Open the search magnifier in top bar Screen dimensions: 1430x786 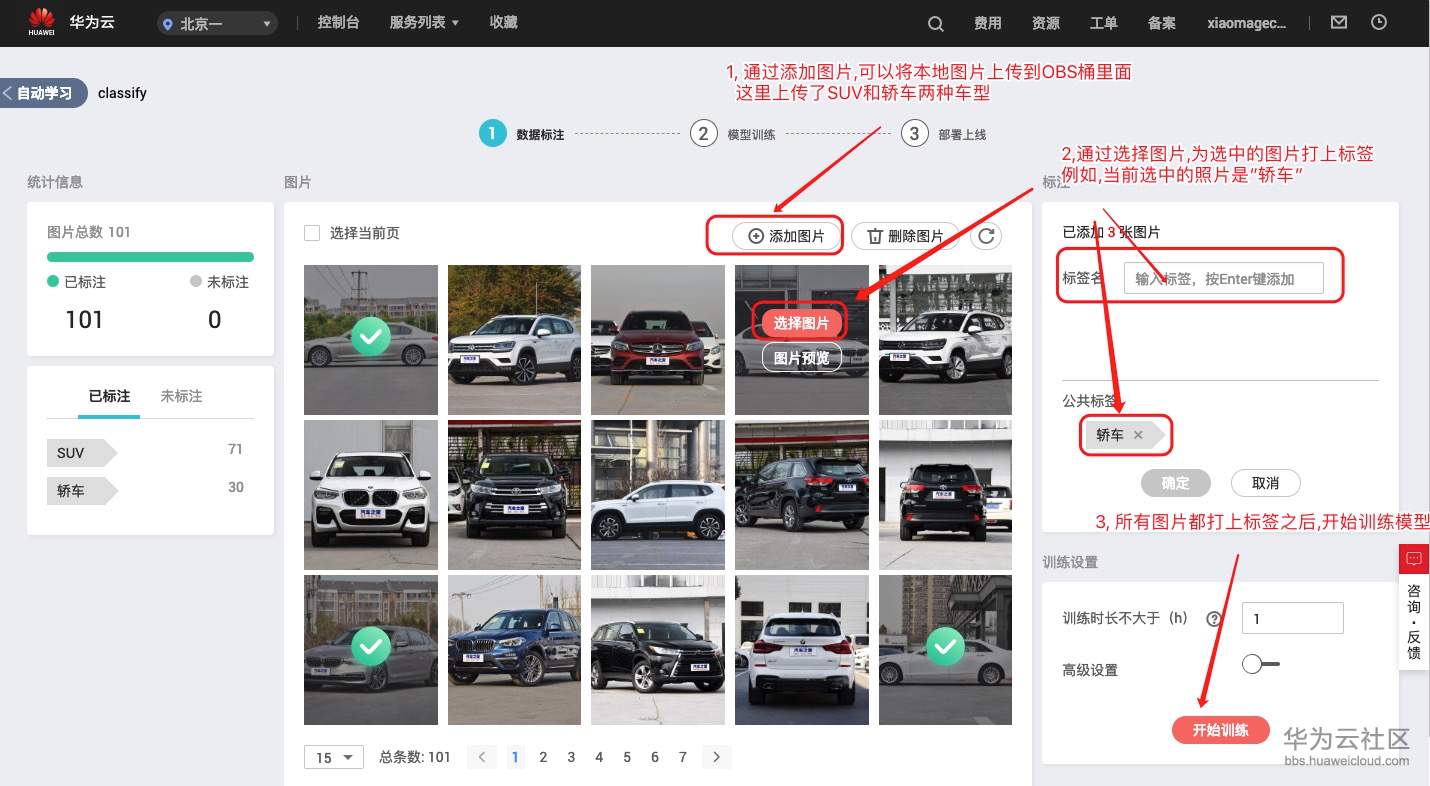(x=935, y=23)
